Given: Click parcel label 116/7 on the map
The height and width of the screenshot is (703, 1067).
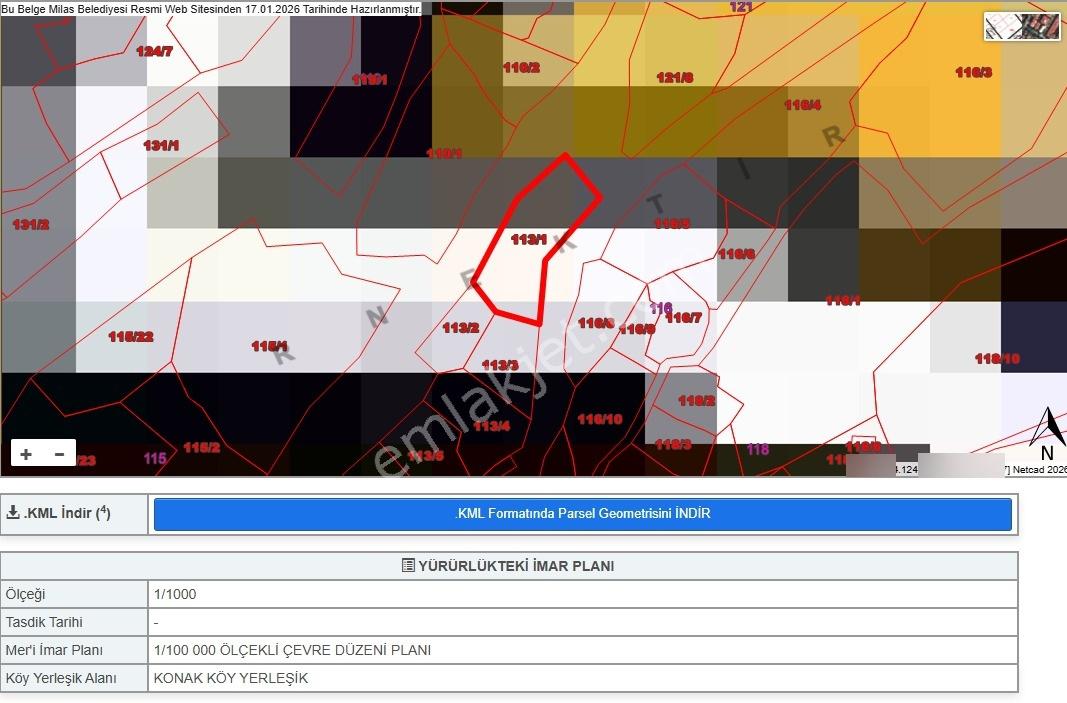Looking at the screenshot, I should (x=683, y=318).
